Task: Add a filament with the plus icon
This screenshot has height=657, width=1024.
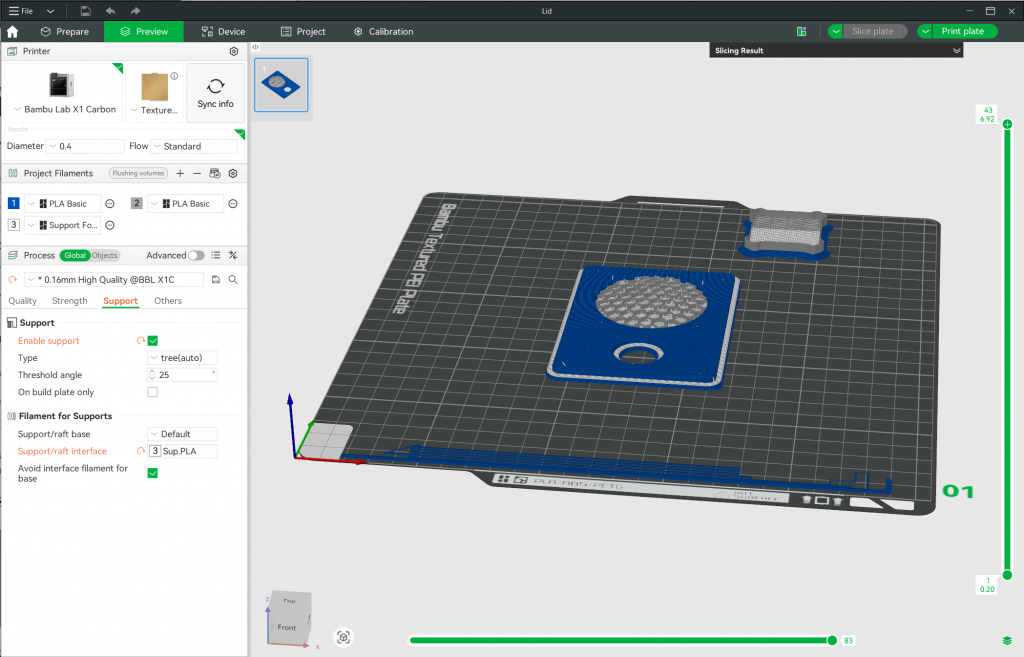Action: pos(180,173)
